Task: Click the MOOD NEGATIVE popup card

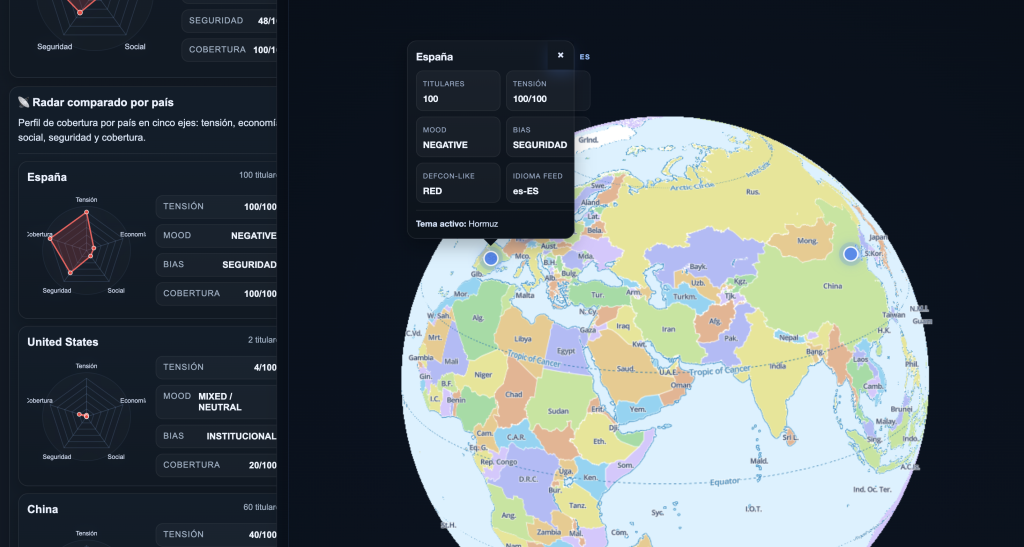Action: click(458, 137)
